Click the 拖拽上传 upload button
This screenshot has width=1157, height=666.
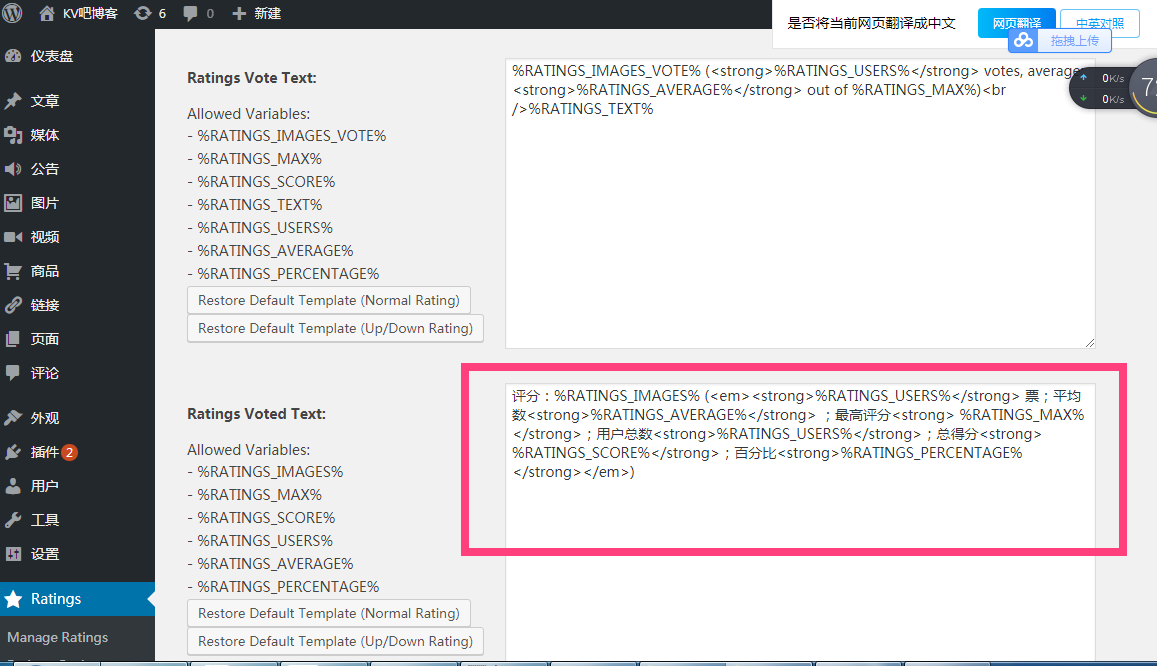pyautogui.click(x=1060, y=41)
